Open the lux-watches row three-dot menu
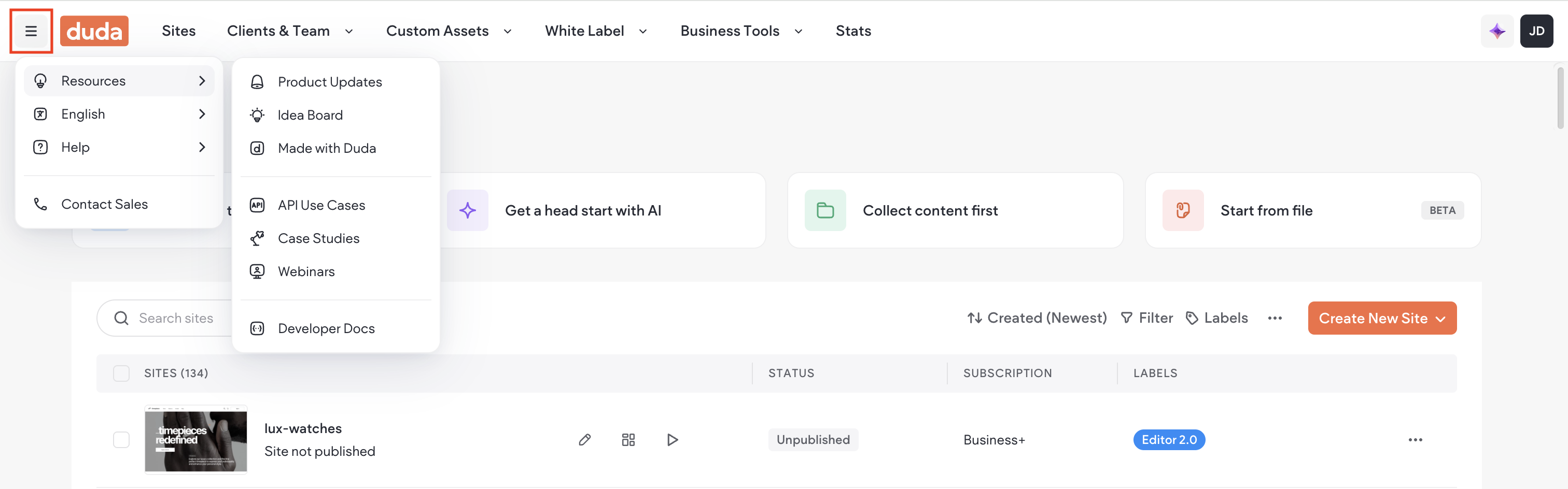The height and width of the screenshot is (489, 1568). click(x=1415, y=440)
